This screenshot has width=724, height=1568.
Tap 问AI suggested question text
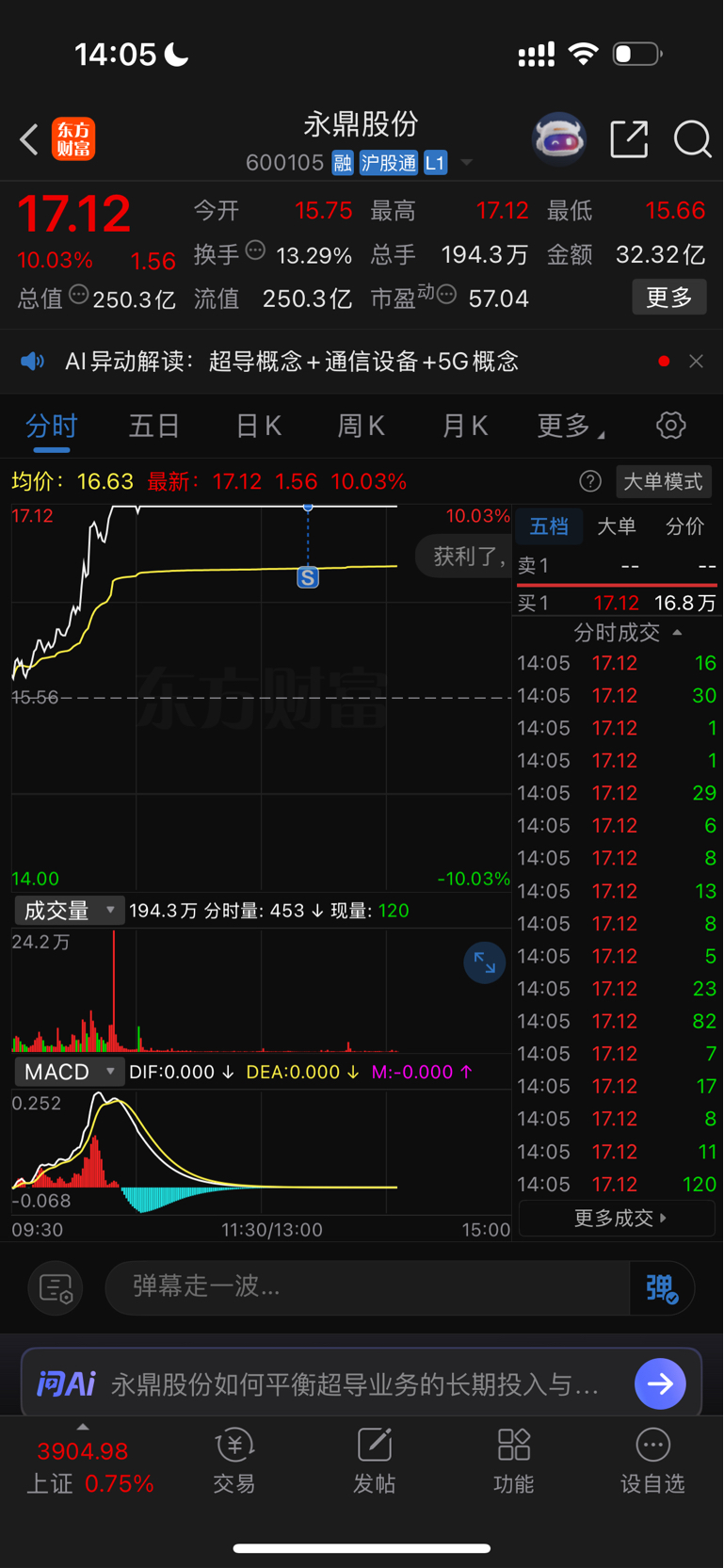point(355,1384)
